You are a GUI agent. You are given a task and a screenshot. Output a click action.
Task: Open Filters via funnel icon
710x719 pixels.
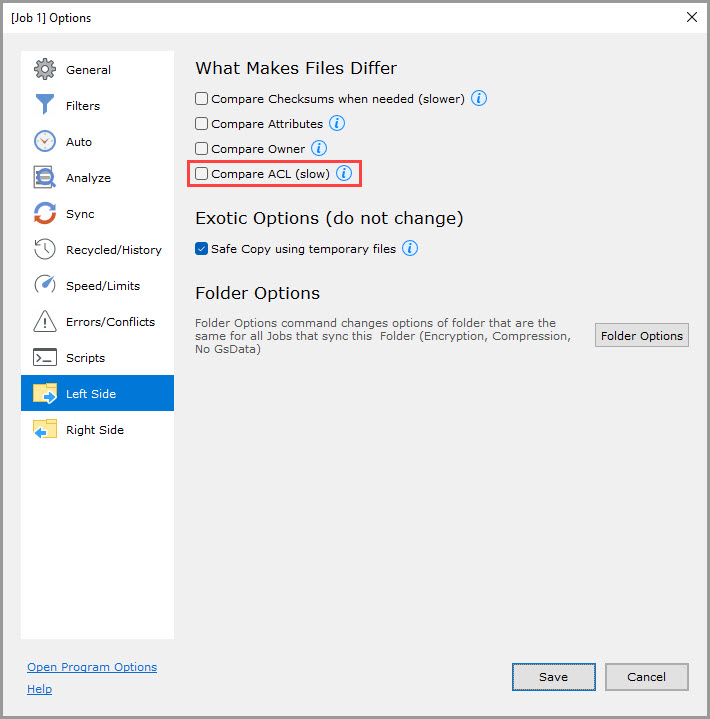[x=45, y=106]
